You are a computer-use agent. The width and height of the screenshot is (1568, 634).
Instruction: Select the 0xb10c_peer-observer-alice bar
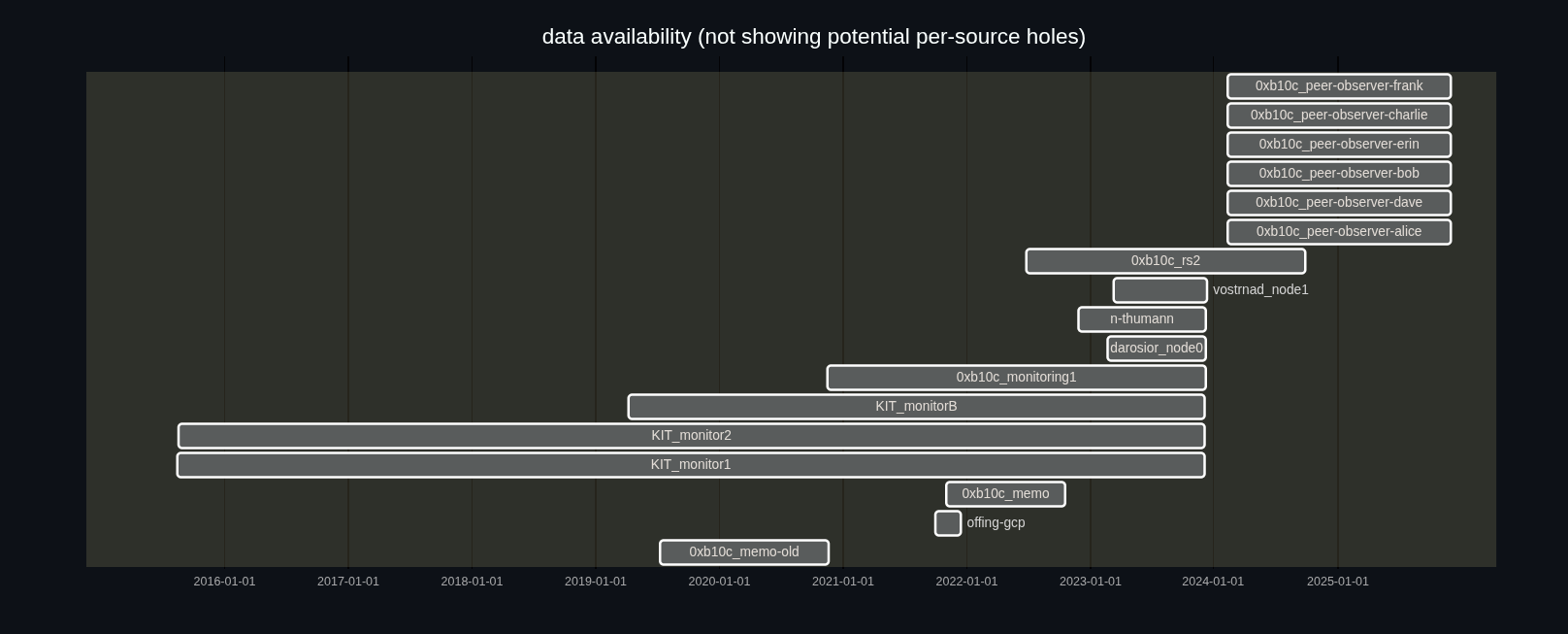click(1338, 232)
